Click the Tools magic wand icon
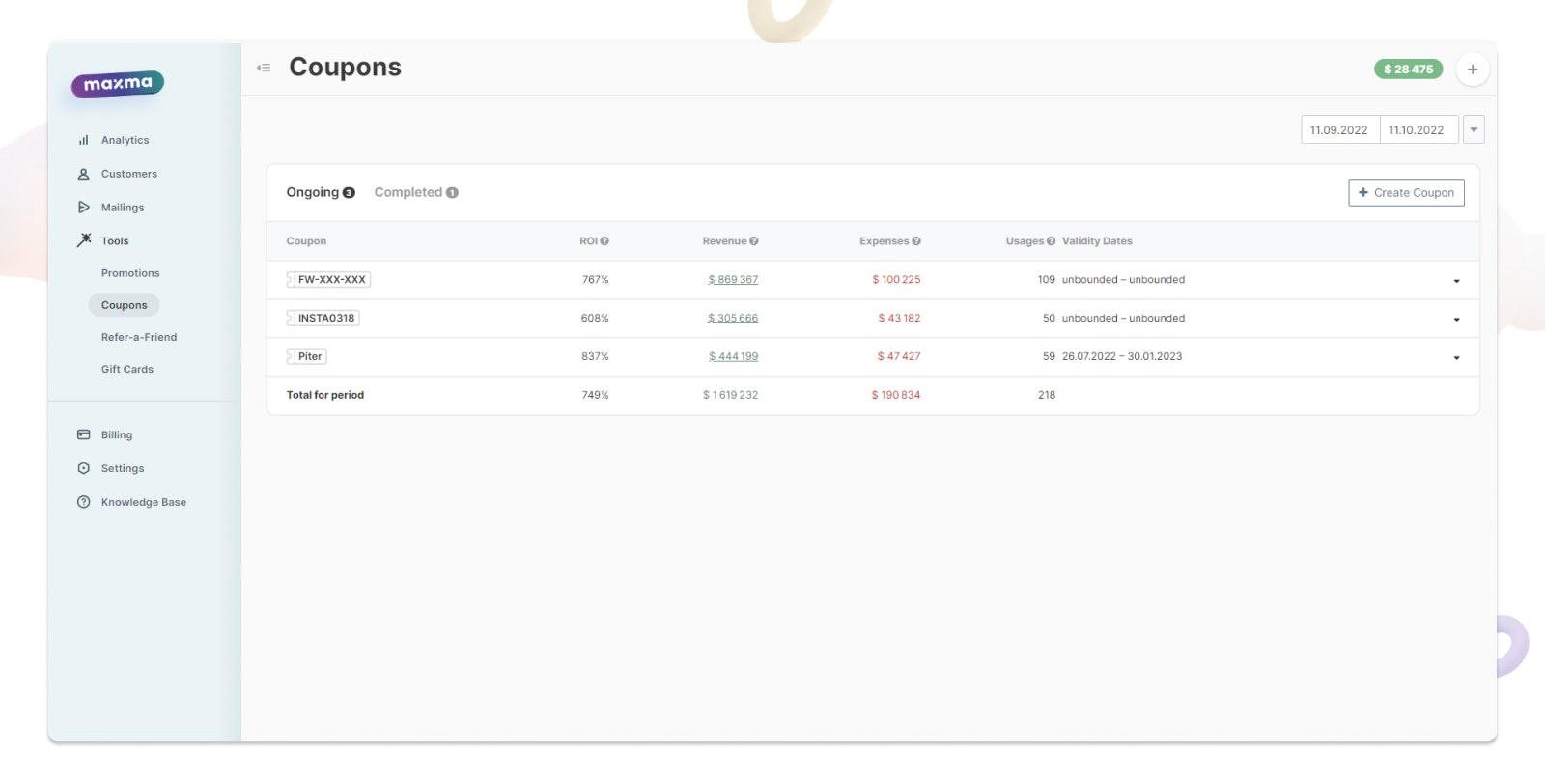 (84, 240)
